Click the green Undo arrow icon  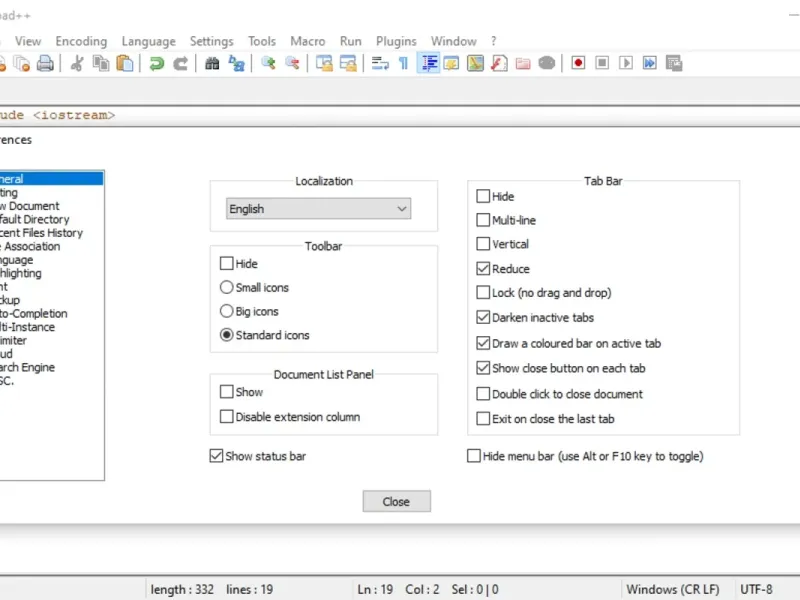tap(157, 63)
